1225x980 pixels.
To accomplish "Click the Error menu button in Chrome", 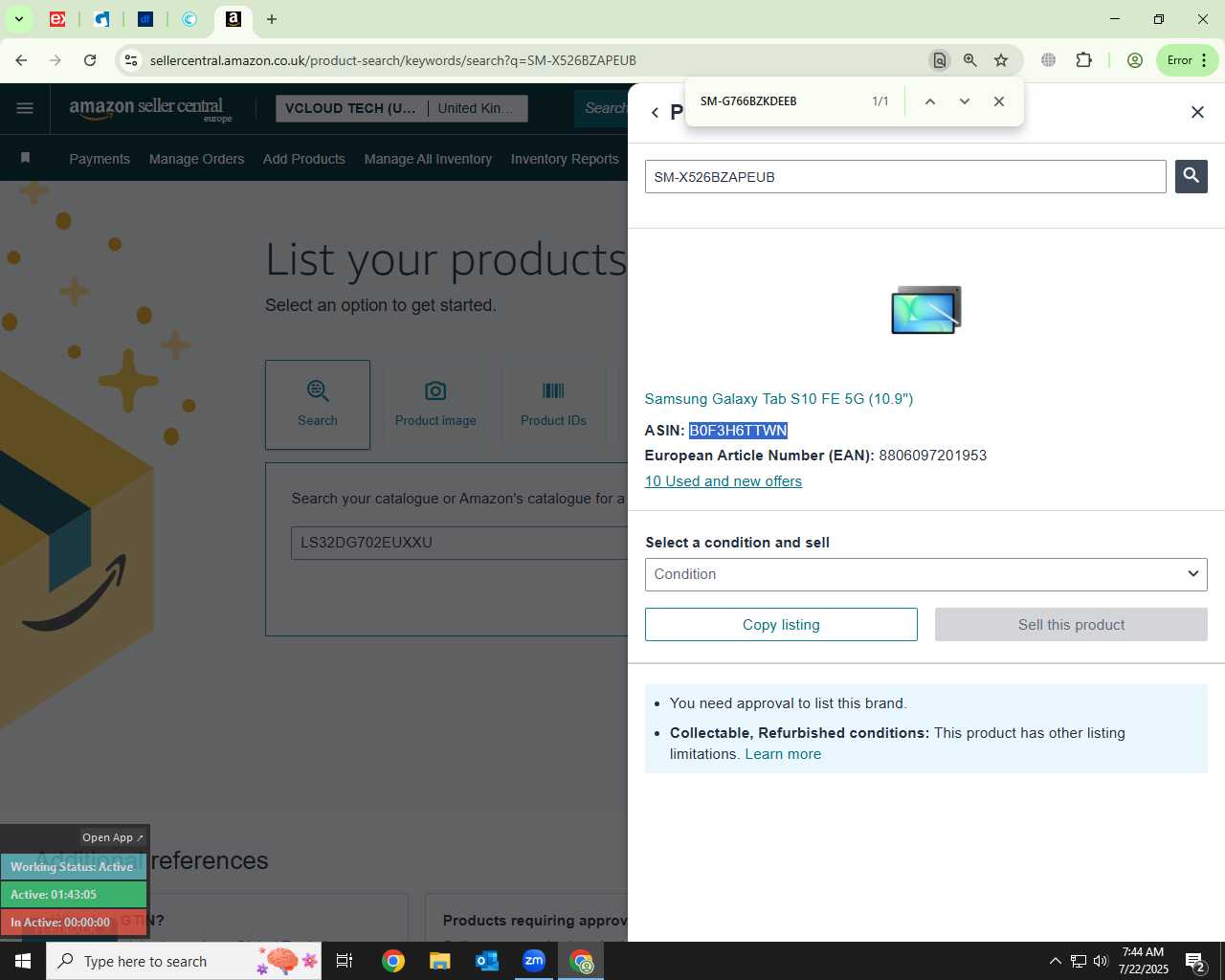I will click(1188, 60).
